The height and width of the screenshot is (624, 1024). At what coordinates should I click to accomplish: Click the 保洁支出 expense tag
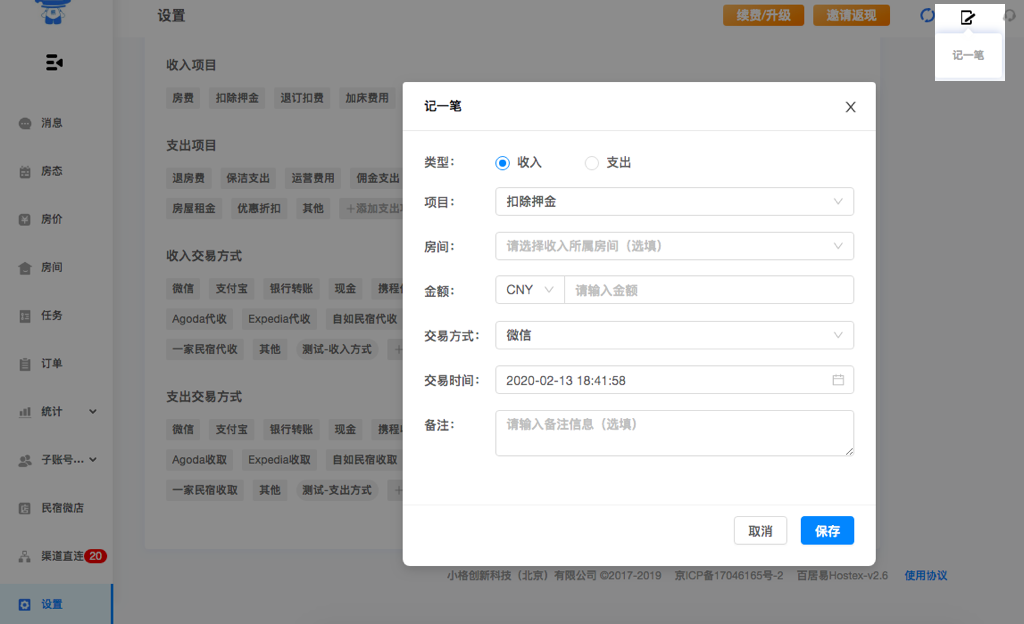pos(248,178)
